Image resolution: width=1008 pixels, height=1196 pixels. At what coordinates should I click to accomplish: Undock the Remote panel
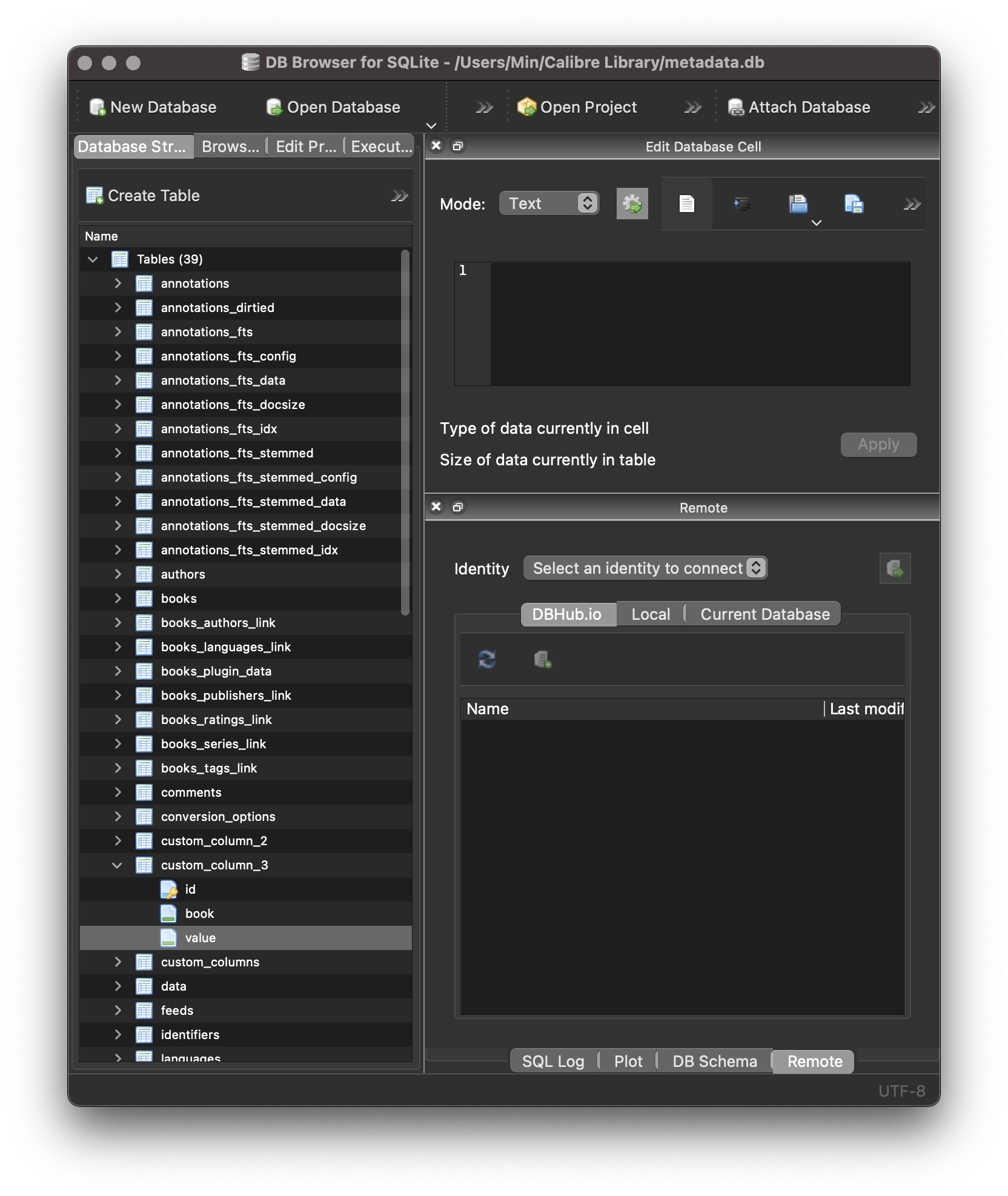point(458,507)
